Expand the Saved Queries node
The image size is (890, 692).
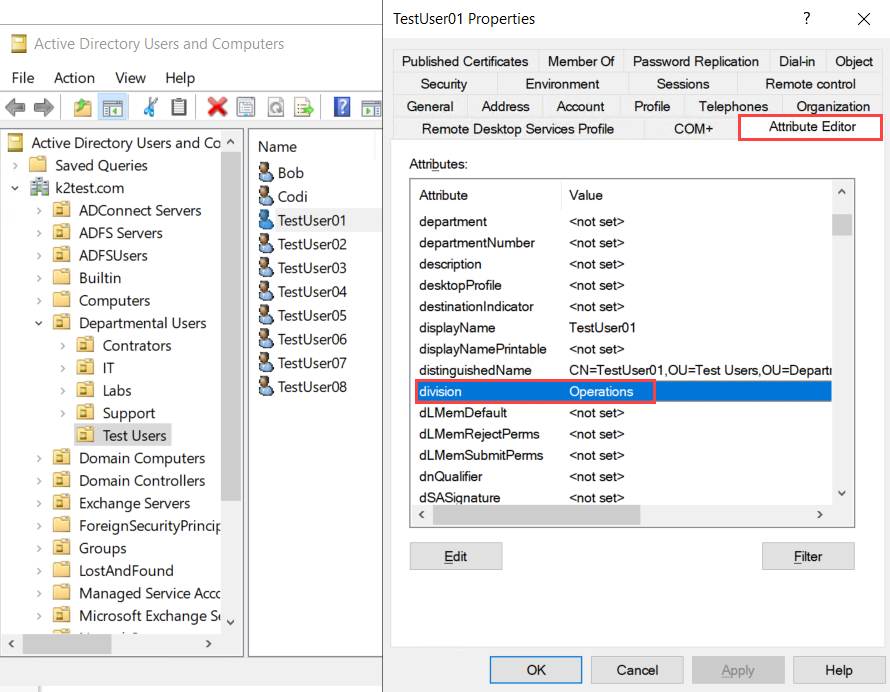[x=15, y=165]
